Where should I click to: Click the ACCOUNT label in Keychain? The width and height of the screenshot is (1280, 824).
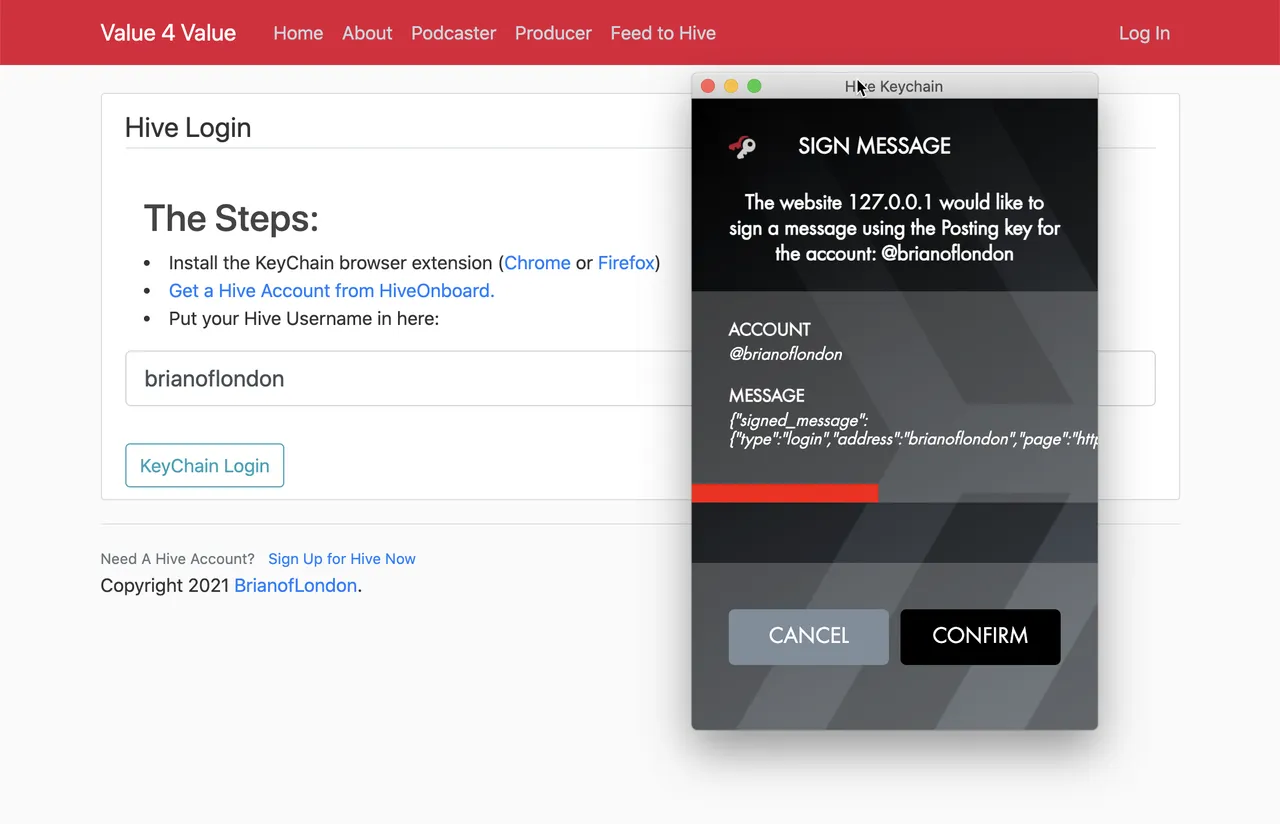point(770,330)
